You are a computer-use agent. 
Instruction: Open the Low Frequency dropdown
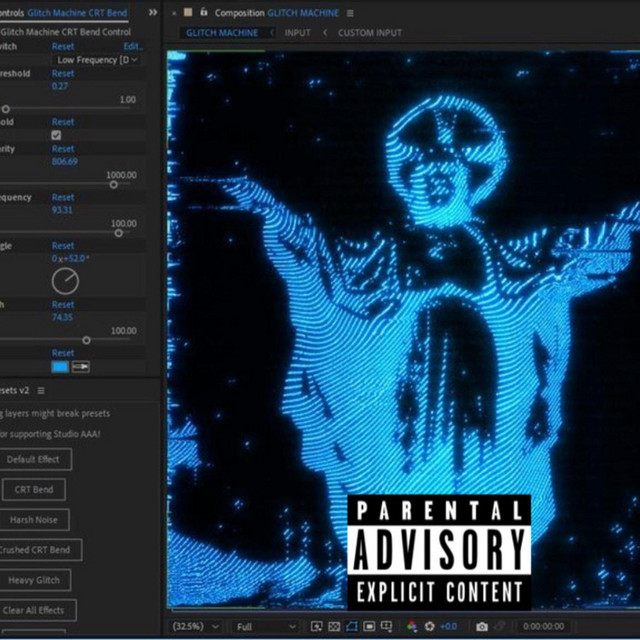[97, 60]
